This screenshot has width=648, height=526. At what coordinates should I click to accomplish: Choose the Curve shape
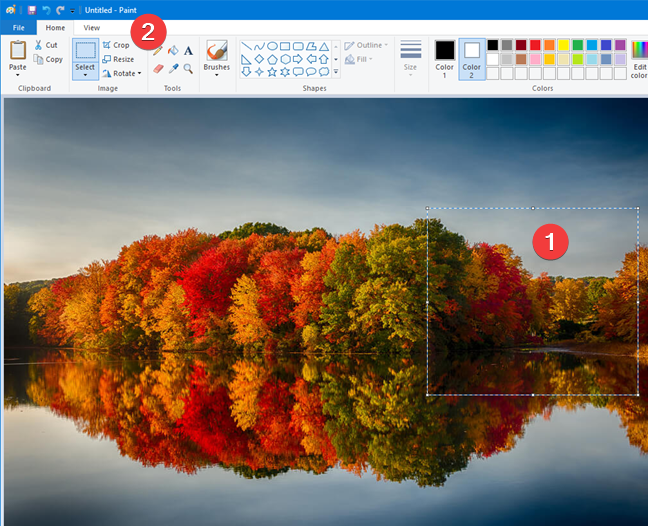tap(259, 46)
